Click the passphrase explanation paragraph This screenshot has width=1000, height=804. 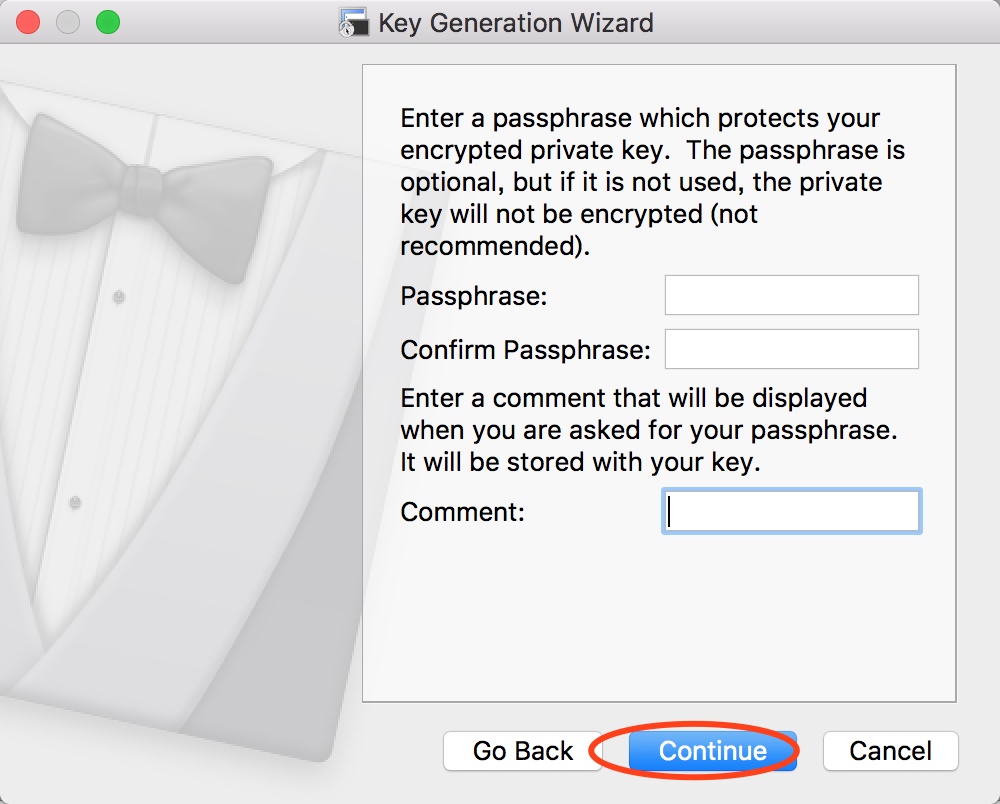652,182
